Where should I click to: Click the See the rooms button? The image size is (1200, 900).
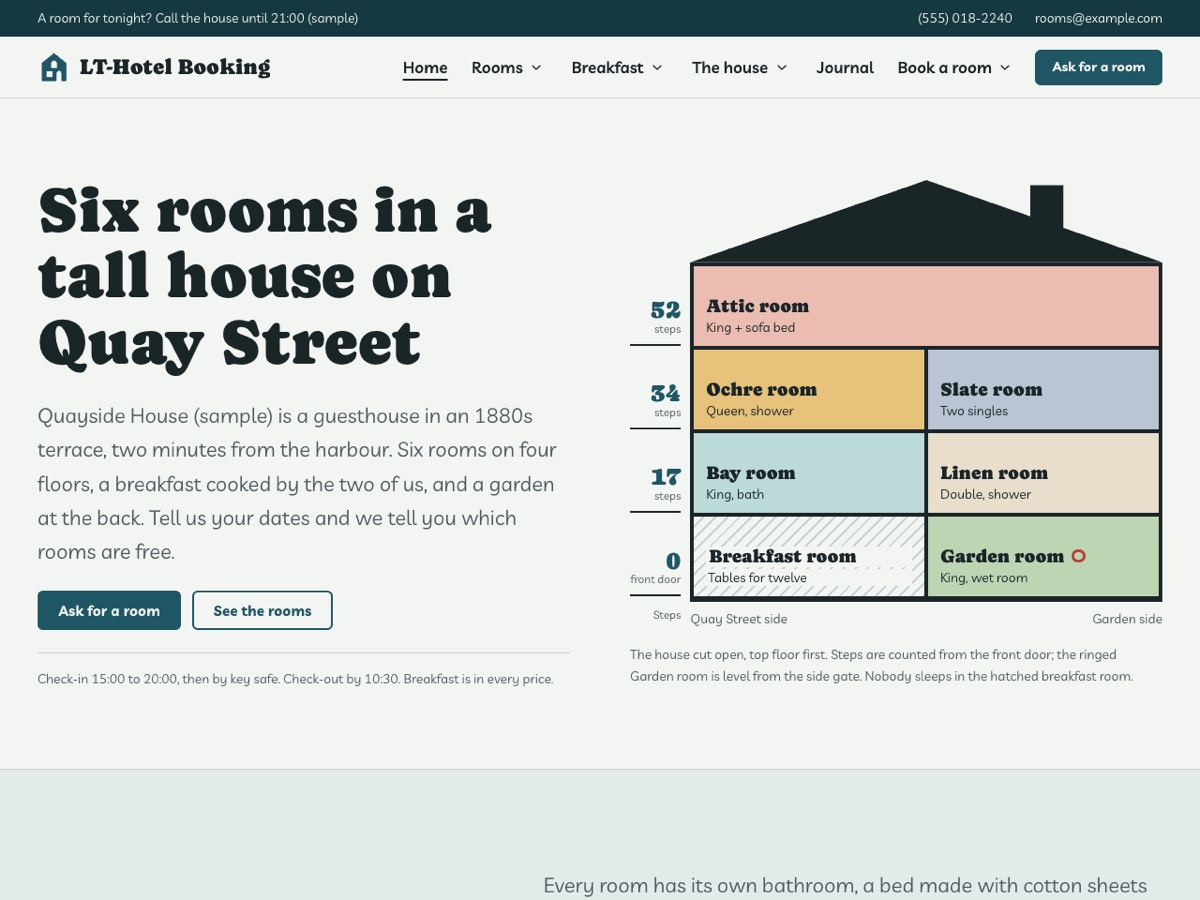(262, 610)
